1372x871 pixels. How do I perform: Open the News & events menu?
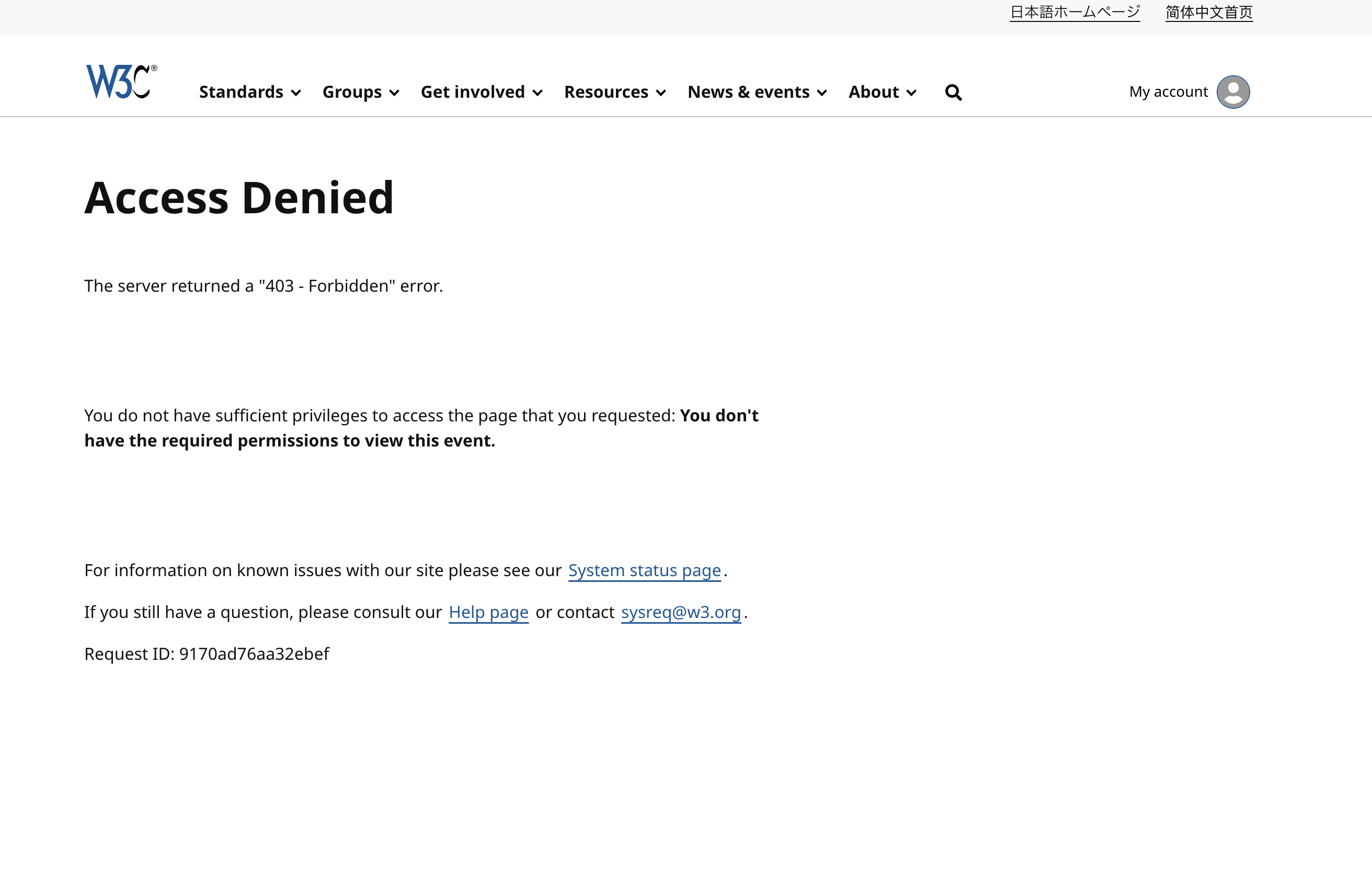point(748,91)
